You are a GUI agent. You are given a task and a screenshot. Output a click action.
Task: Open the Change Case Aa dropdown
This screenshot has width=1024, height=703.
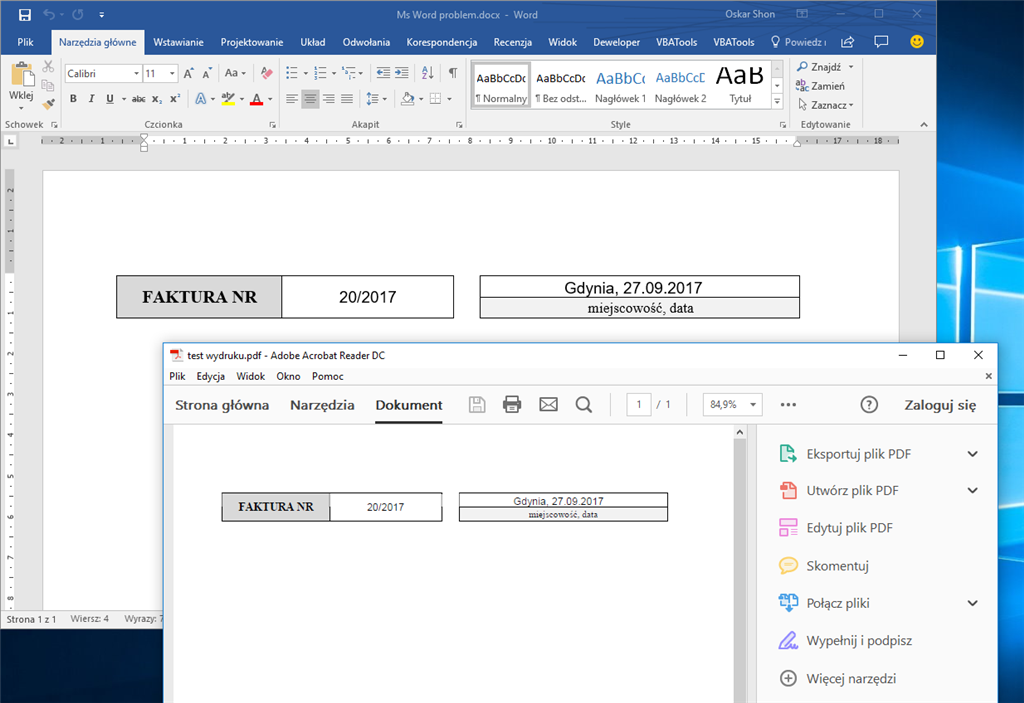click(234, 73)
